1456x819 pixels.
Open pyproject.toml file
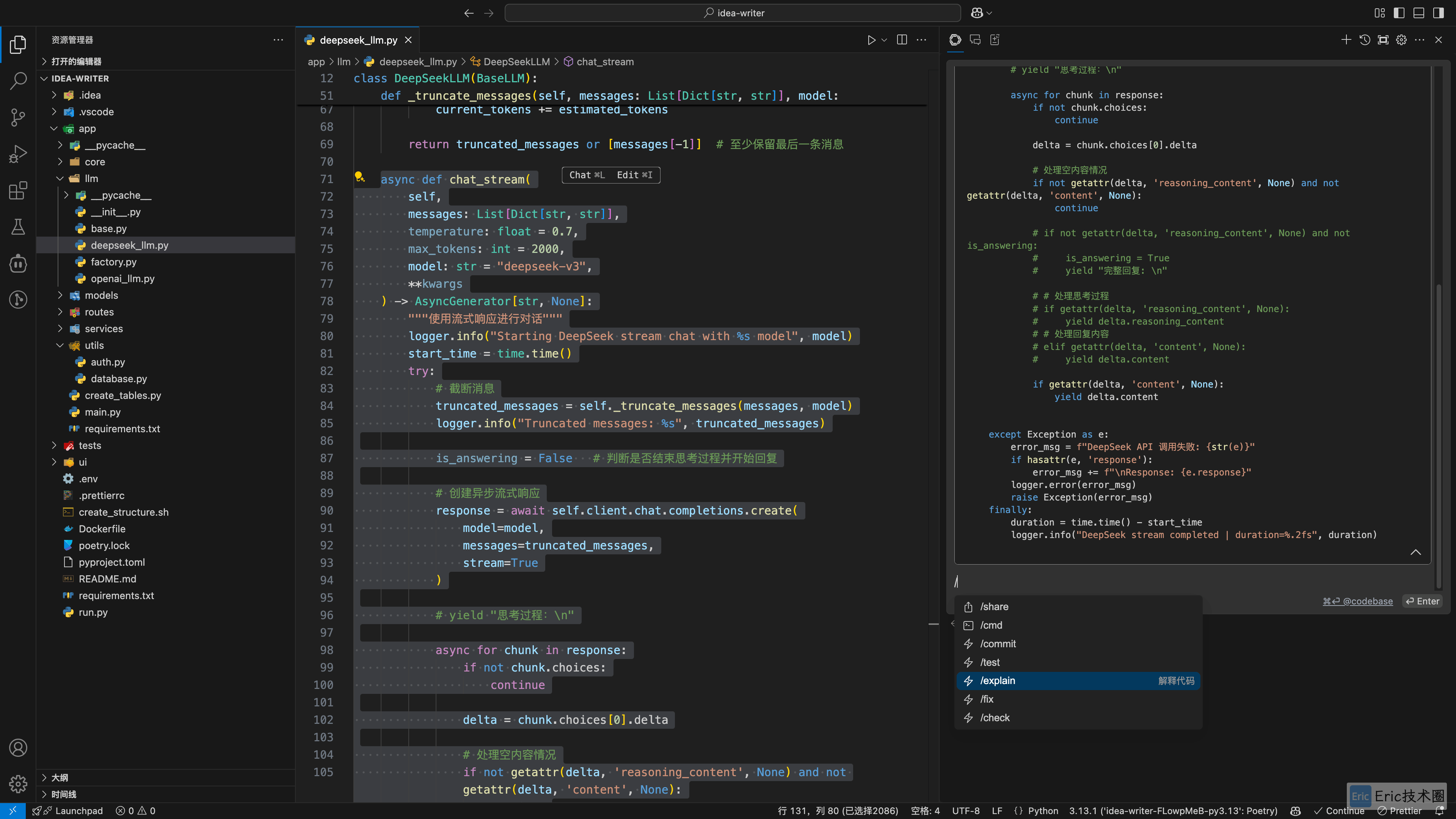tap(166, 562)
